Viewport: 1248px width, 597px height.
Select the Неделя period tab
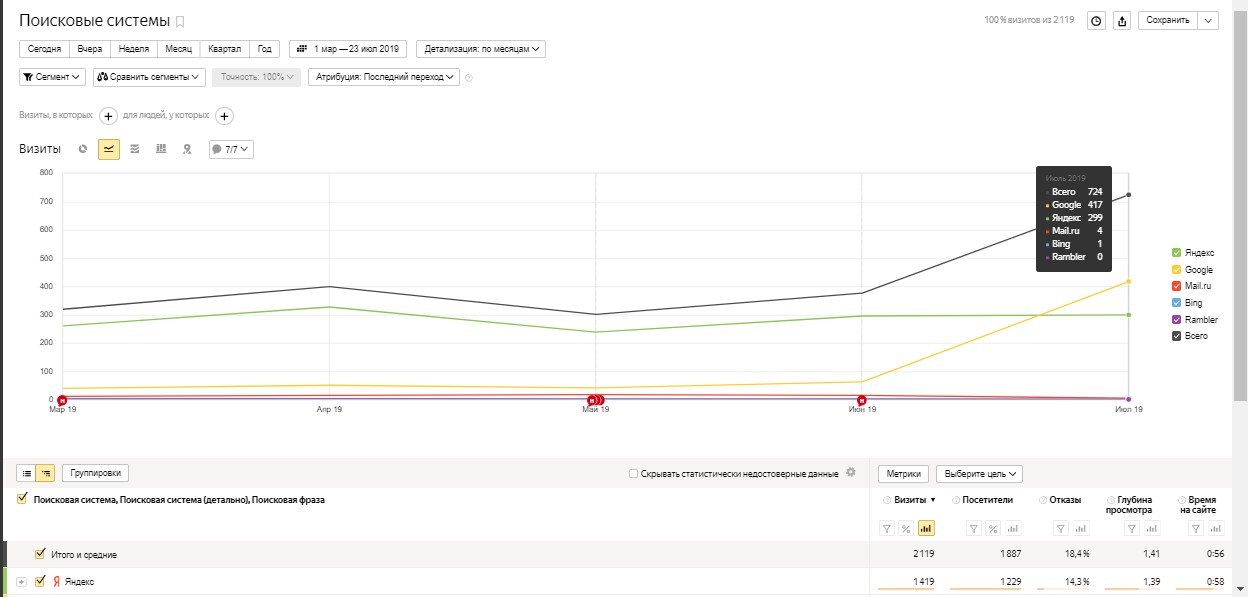[x=133, y=48]
